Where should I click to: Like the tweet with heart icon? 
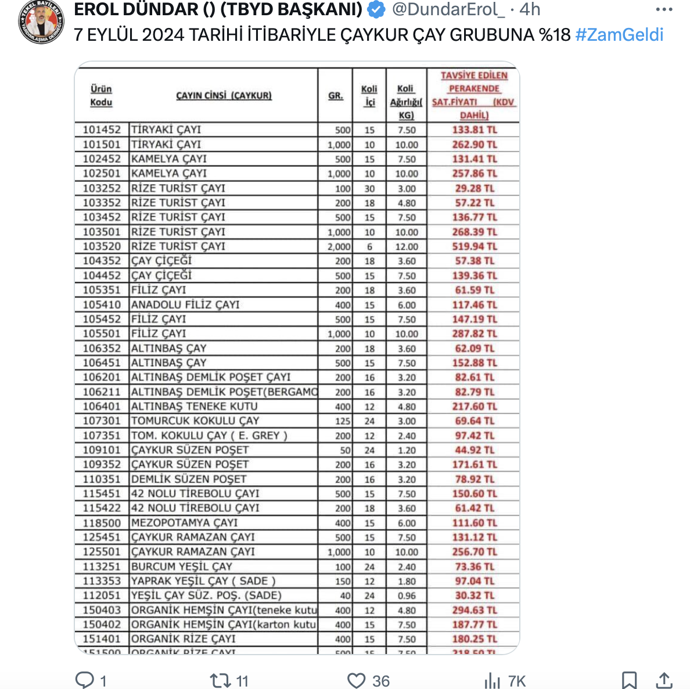tap(356, 680)
